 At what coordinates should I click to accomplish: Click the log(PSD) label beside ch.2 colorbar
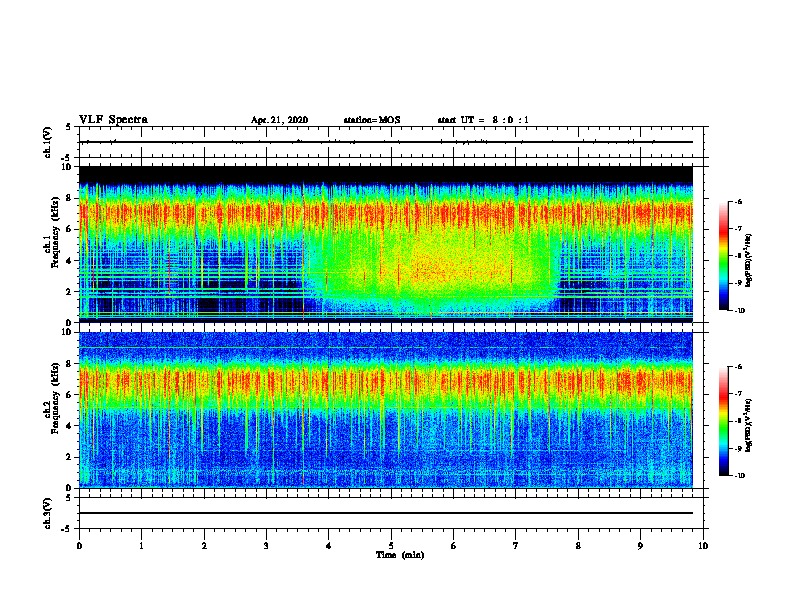coord(748,426)
